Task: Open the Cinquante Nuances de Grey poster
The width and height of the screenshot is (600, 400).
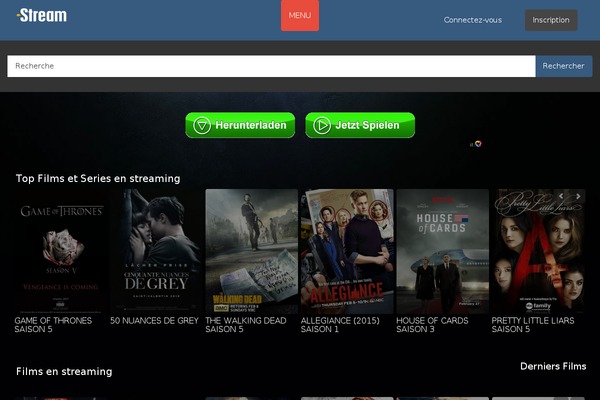Action: coord(156,251)
